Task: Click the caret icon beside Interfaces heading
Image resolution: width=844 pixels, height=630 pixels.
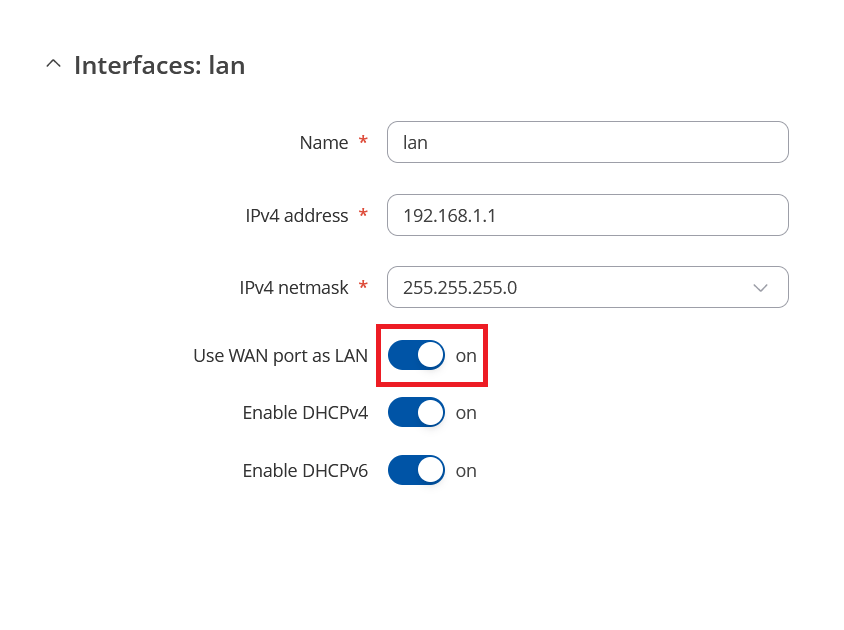Action: pyautogui.click(x=53, y=63)
